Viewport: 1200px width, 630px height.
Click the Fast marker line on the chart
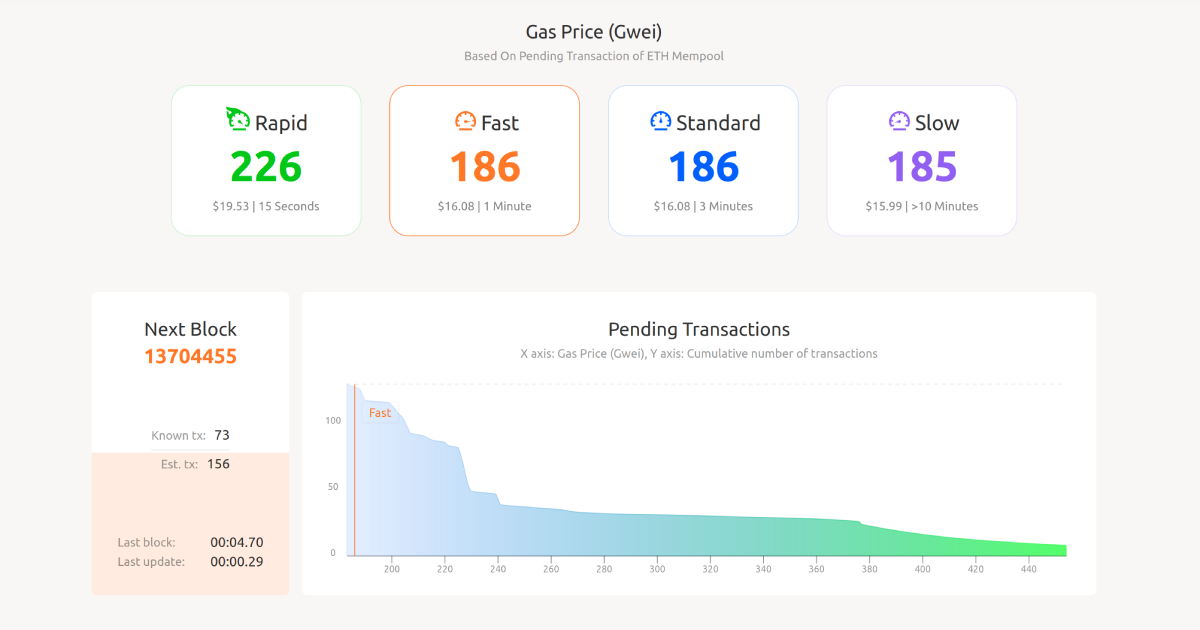tap(355, 470)
